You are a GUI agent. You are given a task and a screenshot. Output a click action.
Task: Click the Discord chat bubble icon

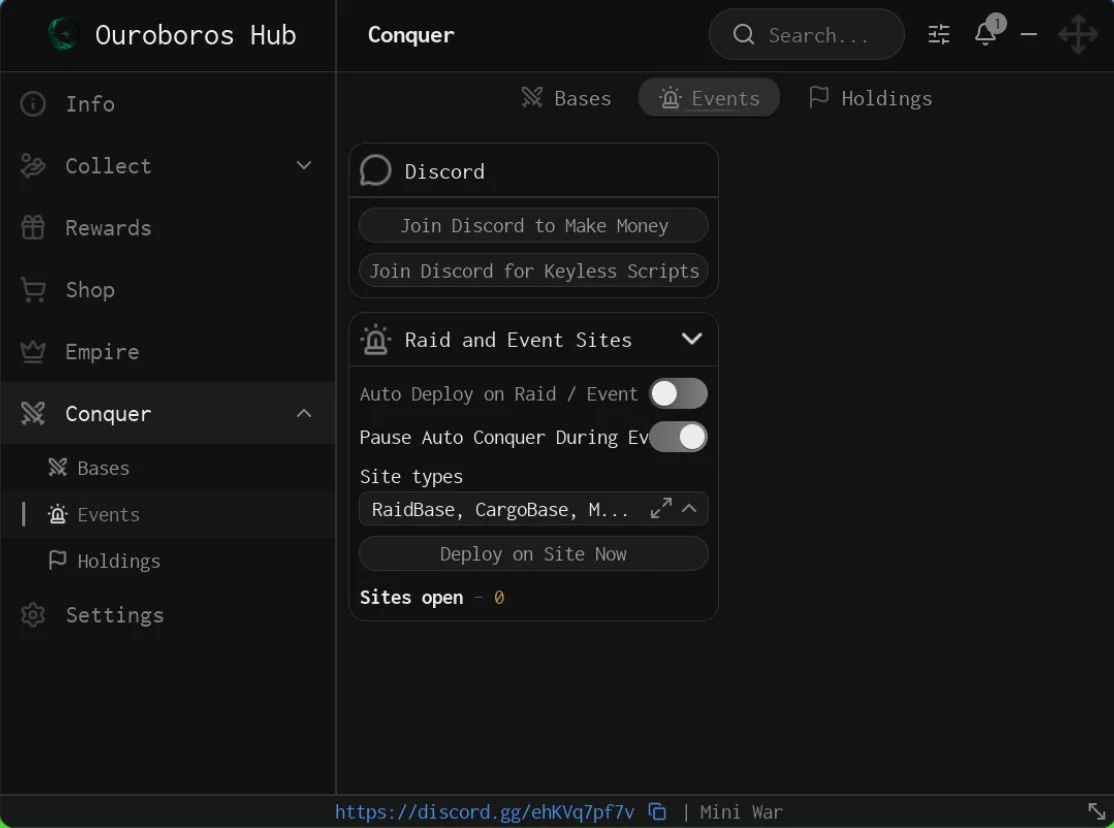click(375, 171)
